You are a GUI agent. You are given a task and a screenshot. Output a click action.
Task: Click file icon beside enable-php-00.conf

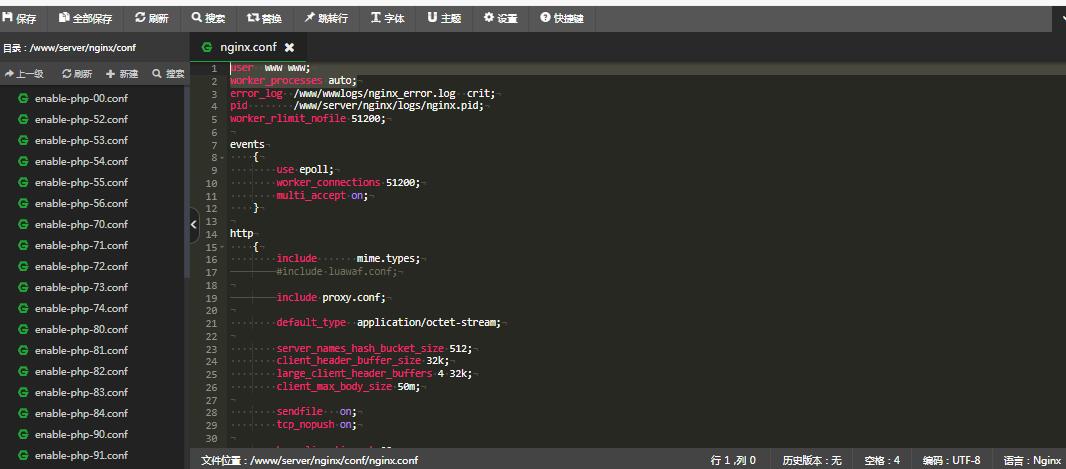click(x=23, y=99)
